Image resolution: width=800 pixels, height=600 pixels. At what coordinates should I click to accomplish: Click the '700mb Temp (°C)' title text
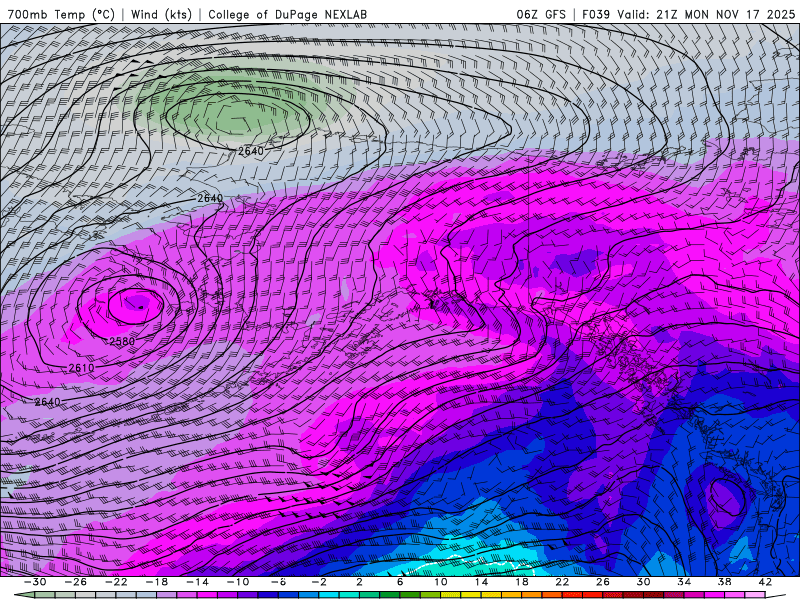[x=61, y=14]
